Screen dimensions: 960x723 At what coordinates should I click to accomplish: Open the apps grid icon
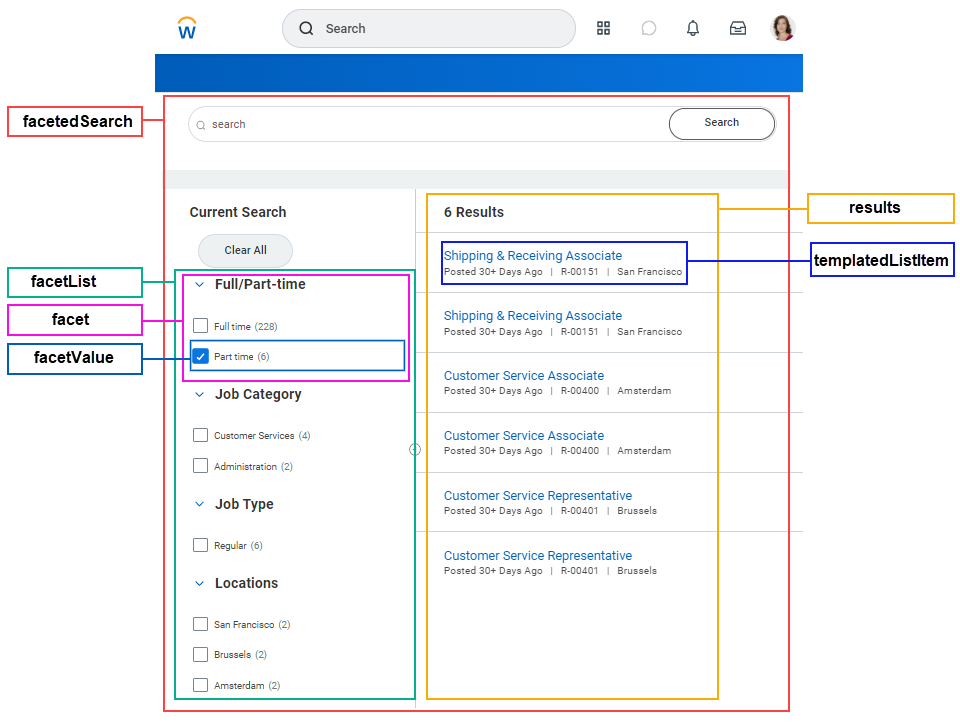coord(604,28)
